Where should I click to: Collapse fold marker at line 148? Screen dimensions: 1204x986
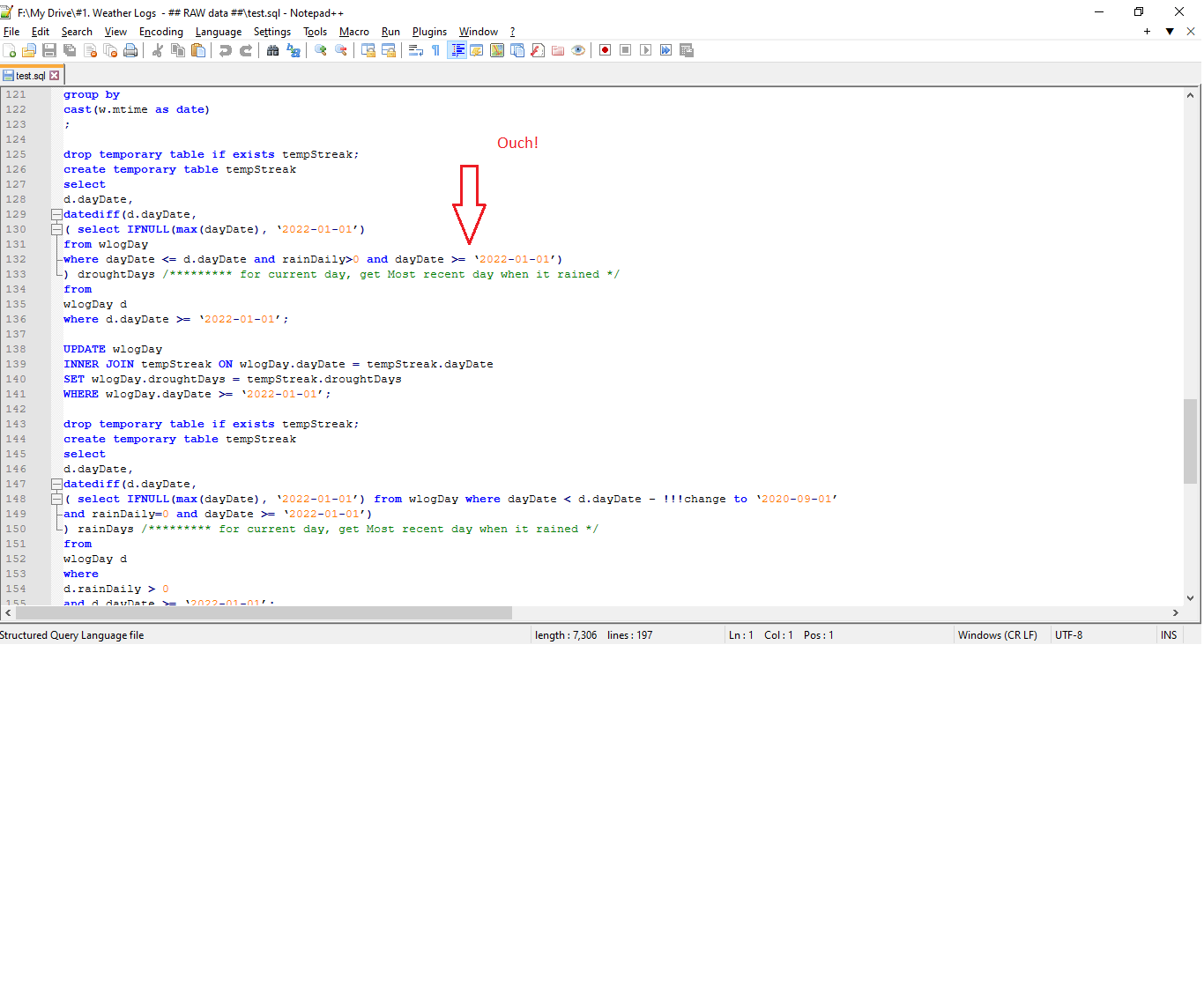coord(56,499)
